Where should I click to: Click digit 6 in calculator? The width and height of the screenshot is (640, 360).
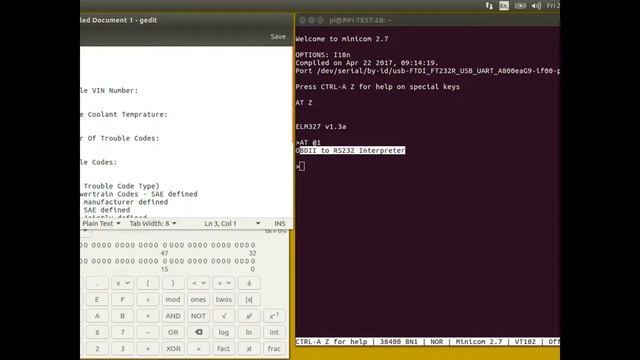coord(97,332)
